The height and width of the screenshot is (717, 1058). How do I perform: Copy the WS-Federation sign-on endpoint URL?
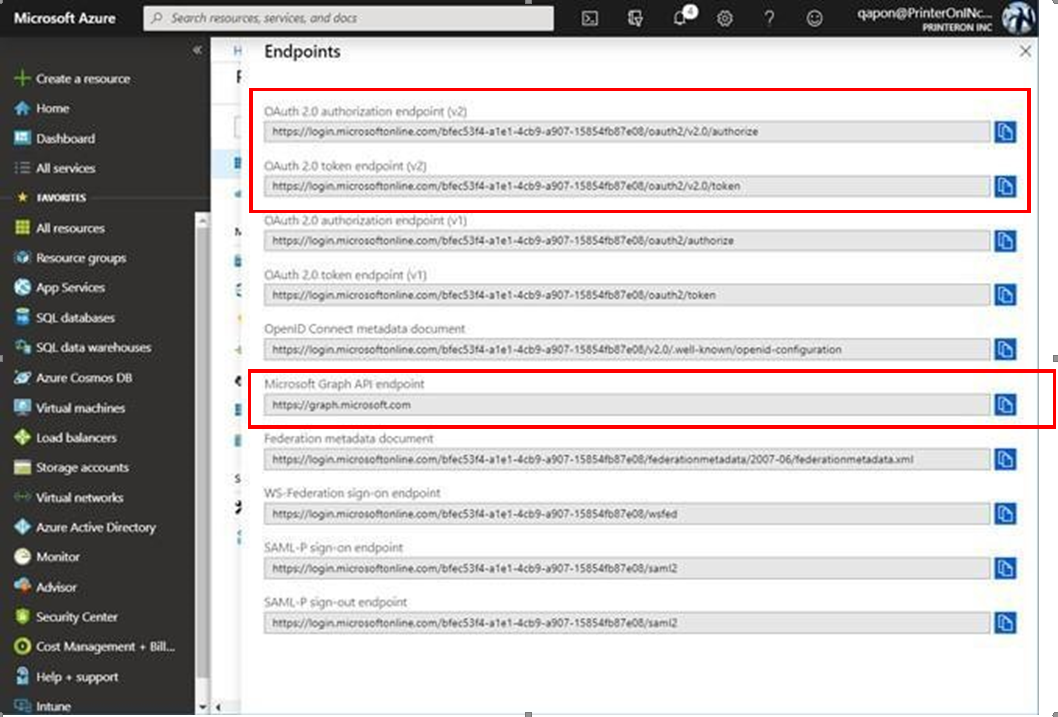(1005, 514)
